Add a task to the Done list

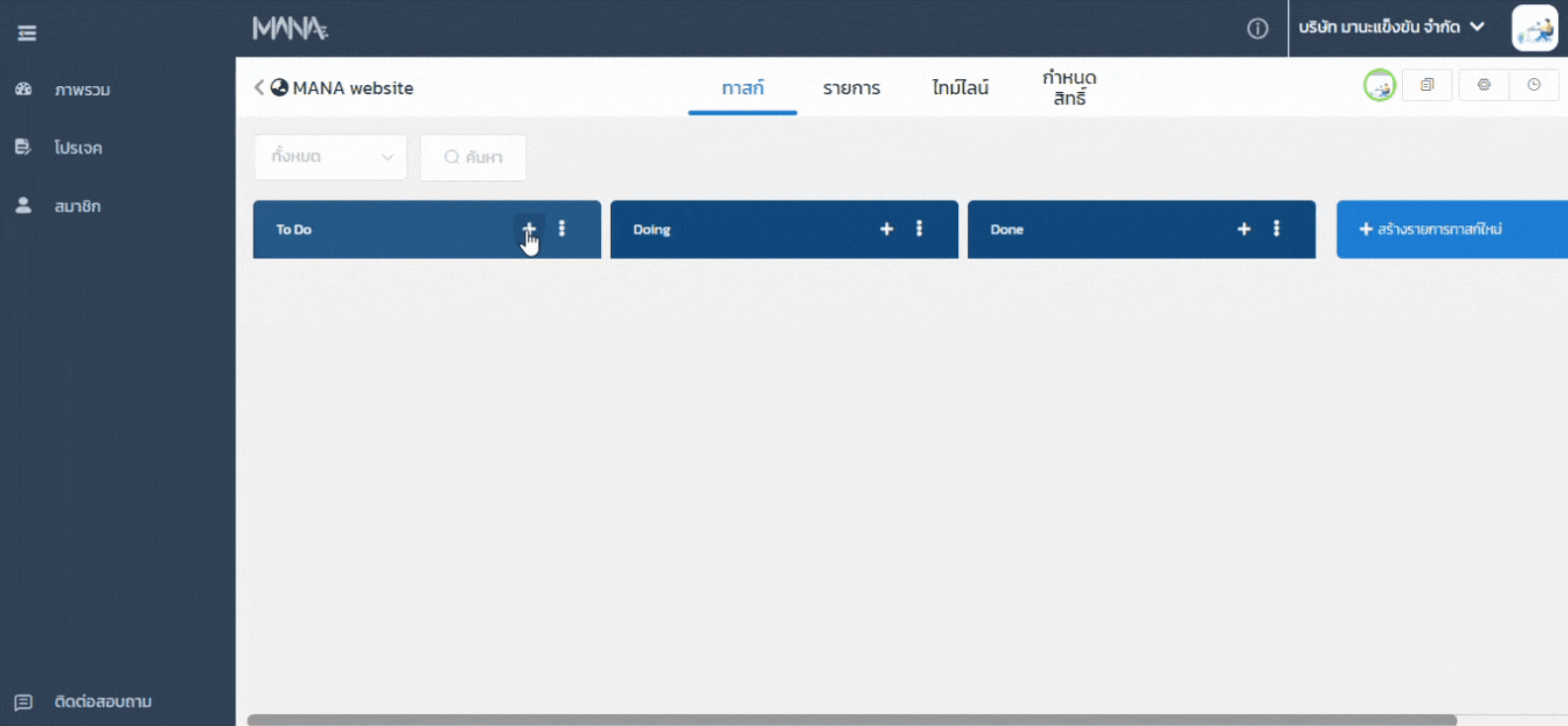[x=1244, y=228]
